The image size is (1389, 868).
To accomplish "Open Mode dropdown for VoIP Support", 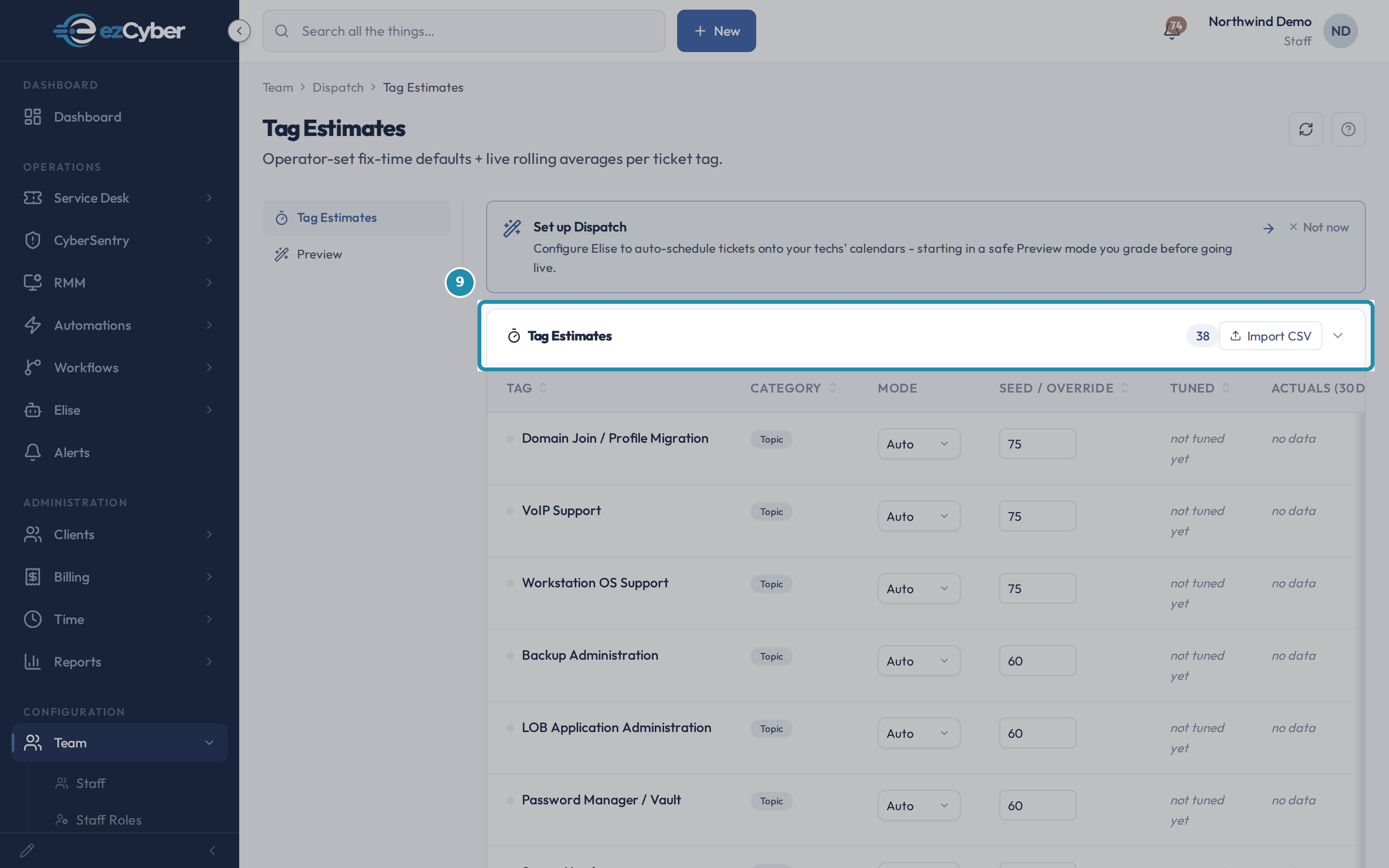I will coord(918,516).
